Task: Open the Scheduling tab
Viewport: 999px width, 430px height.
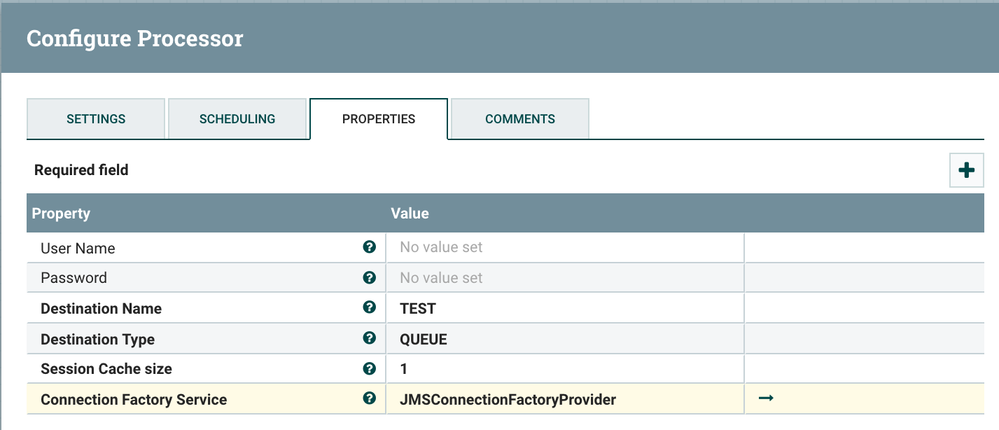Action: 237,119
